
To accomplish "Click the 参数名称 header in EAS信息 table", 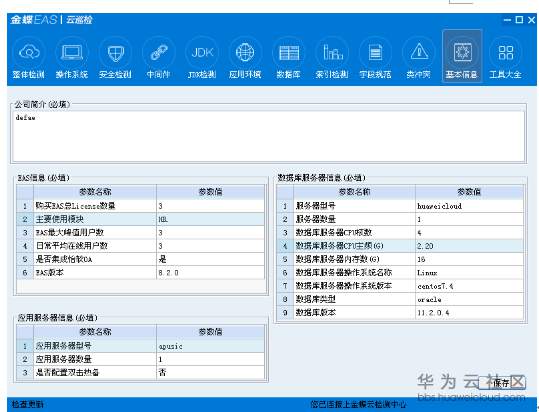I will pyautogui.click(x=95, y=192).
